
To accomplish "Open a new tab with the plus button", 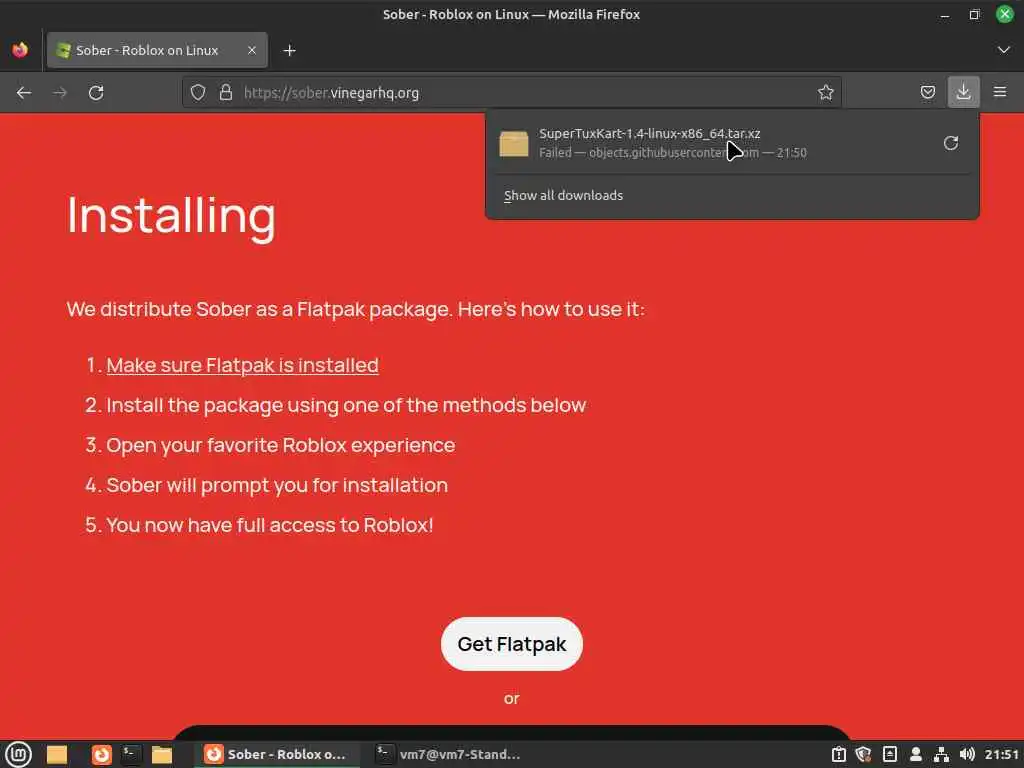I will [x=289, y=50].
